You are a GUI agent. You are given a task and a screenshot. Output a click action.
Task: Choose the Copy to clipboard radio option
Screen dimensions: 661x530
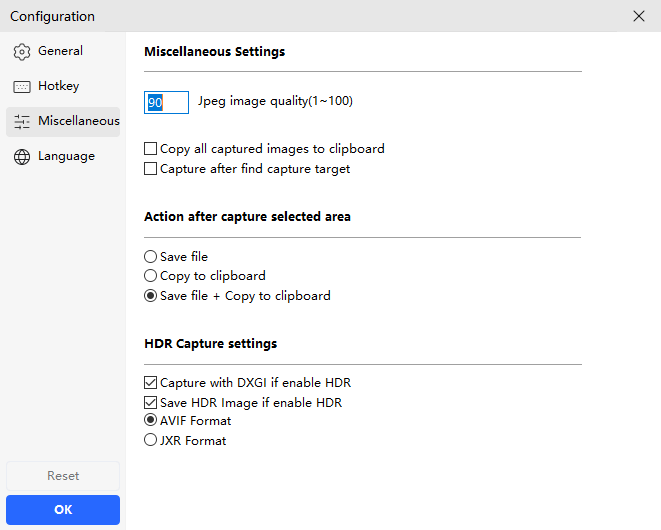(x=151, y=276)
